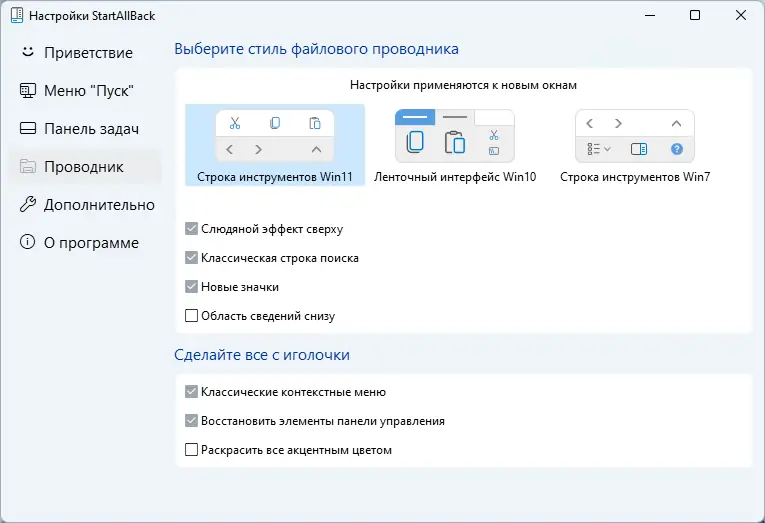Click the smiley icon beside Приветствие
This screenshot has width=765, height=523.
point(28,52)
